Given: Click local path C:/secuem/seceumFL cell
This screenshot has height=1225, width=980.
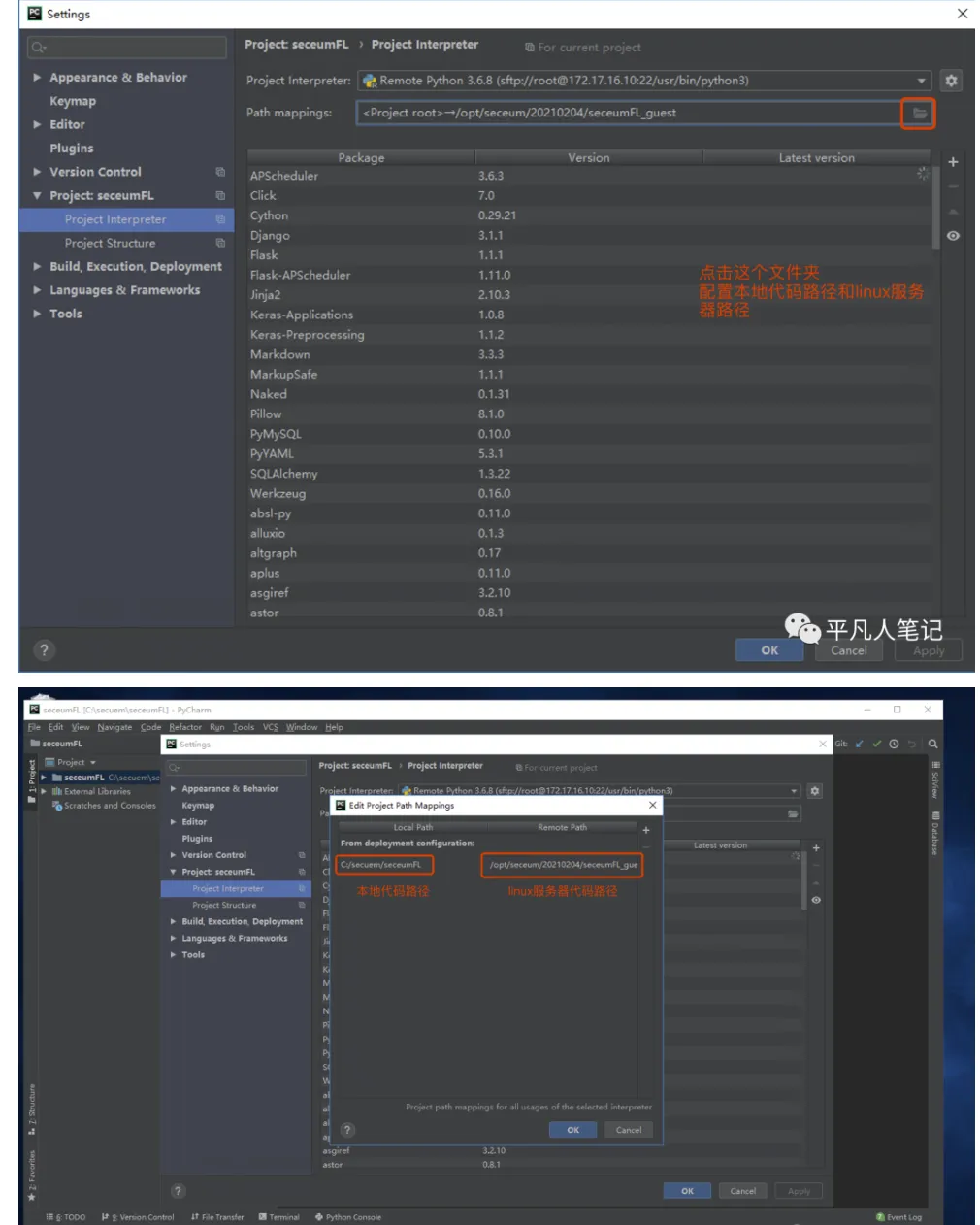Looking at the screenshot, I should pos(385,864).
